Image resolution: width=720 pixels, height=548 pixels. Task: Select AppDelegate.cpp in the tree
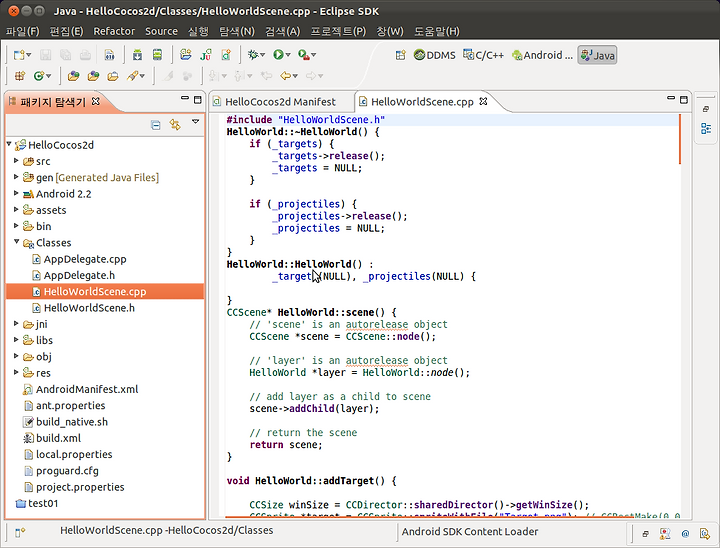[85, 259]
